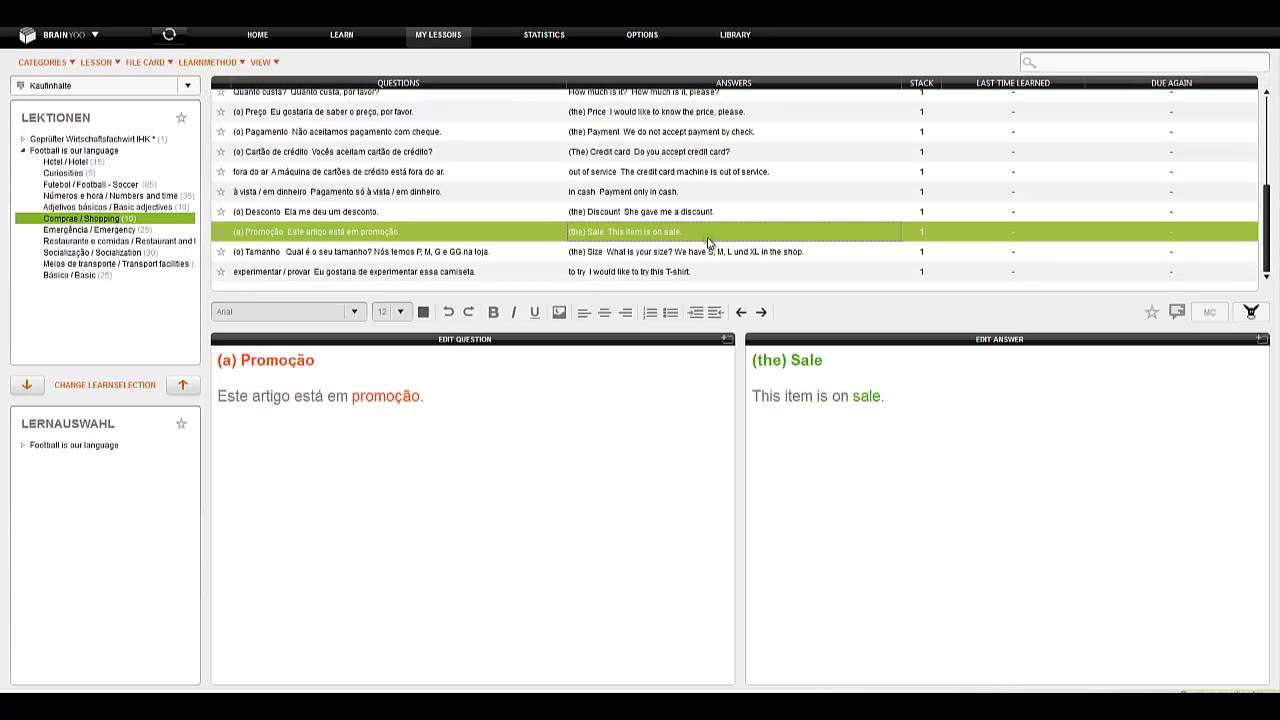The width and height of the screenshot is (1280, 720).
Task: Open the Categories dropdown menu
Action: tap(46, 62)
